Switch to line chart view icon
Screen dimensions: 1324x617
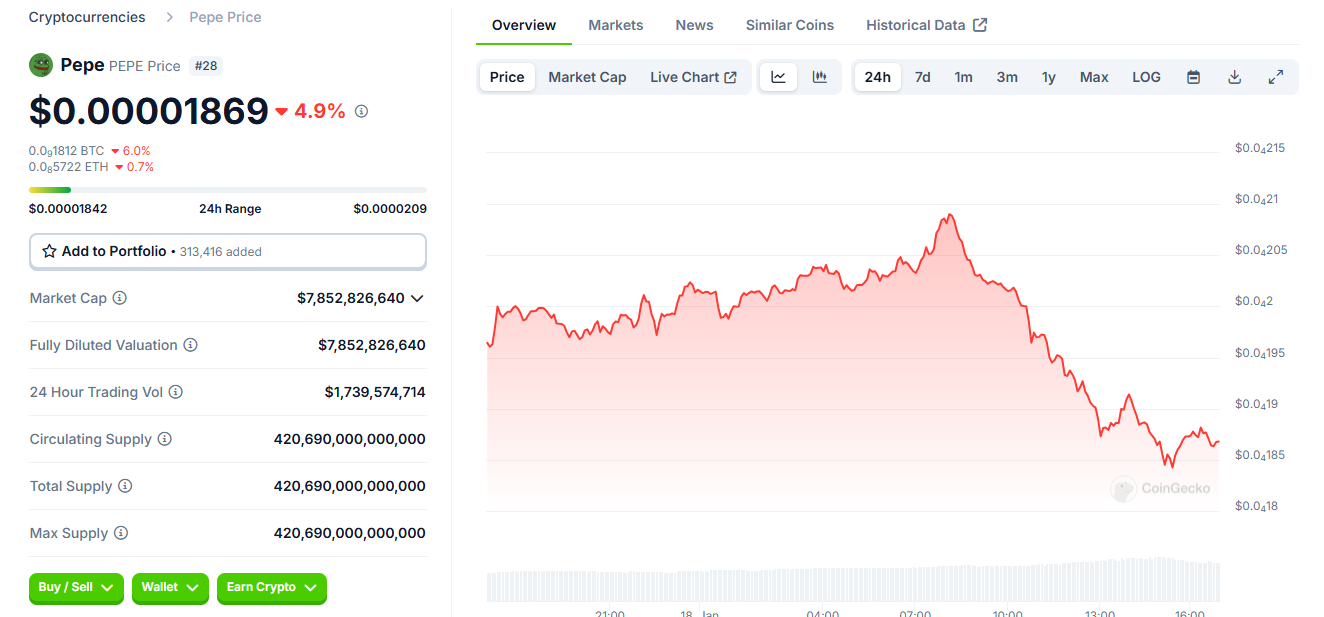pos(779,77)
